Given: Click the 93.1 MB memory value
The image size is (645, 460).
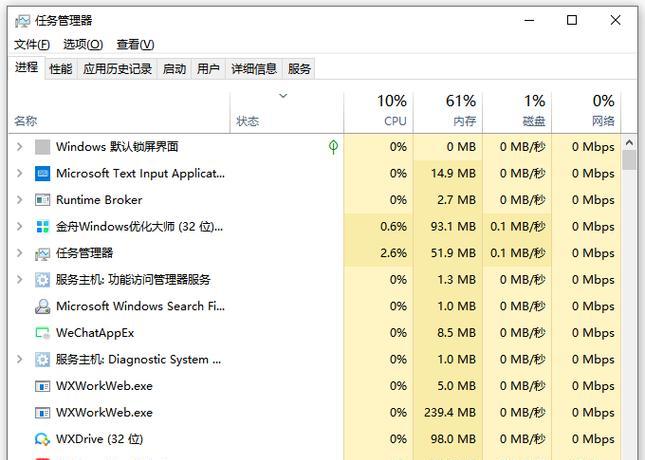Looking at the screenshot, I should click(x=453, y=226).
